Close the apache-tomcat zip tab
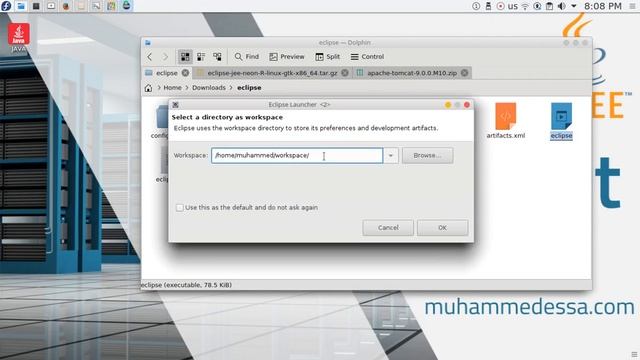The width and height of the screenshot is (640, 360). (x=464, y=73)
